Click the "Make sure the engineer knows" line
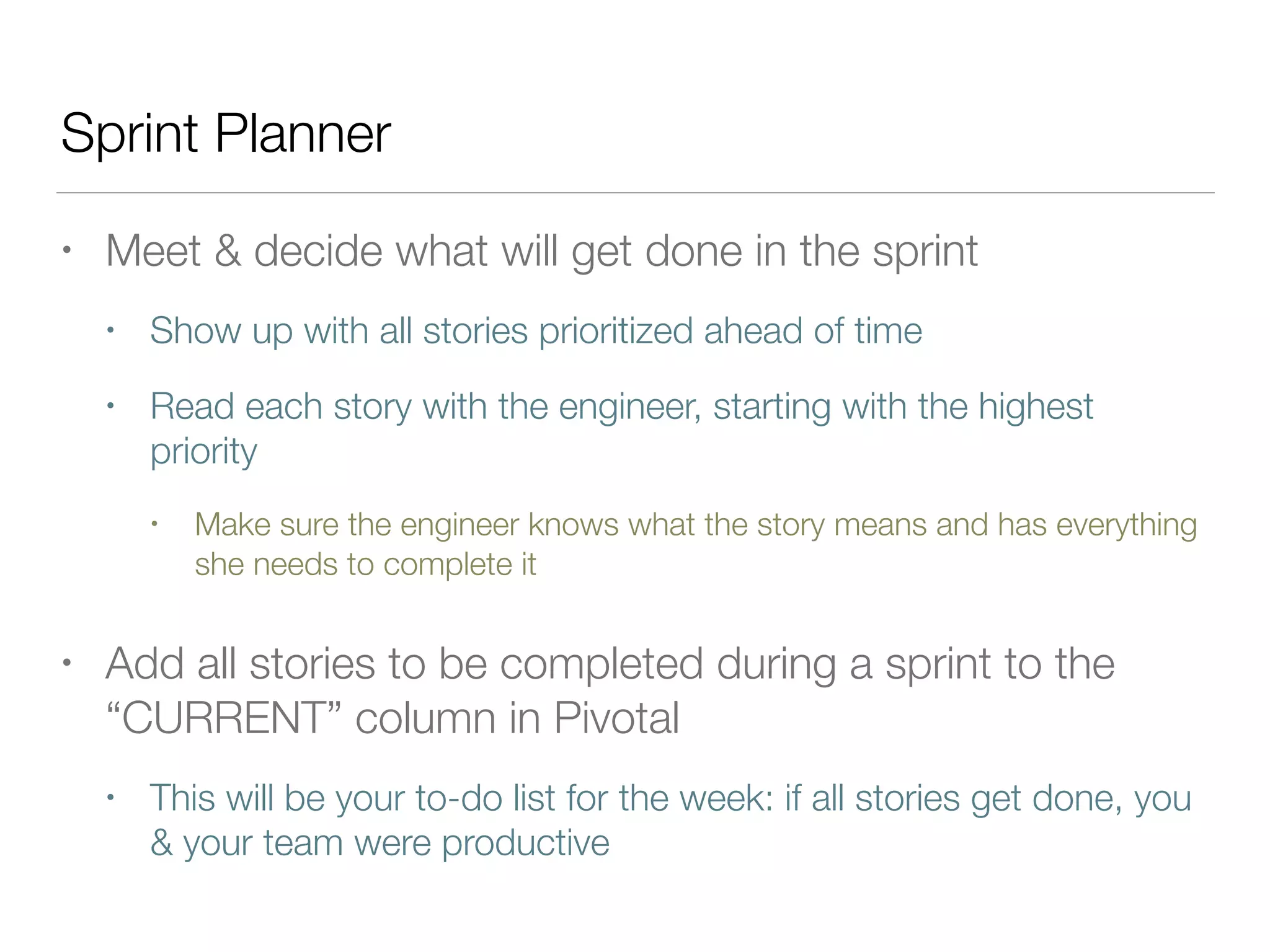1270x952 pixels. (695, 524)
